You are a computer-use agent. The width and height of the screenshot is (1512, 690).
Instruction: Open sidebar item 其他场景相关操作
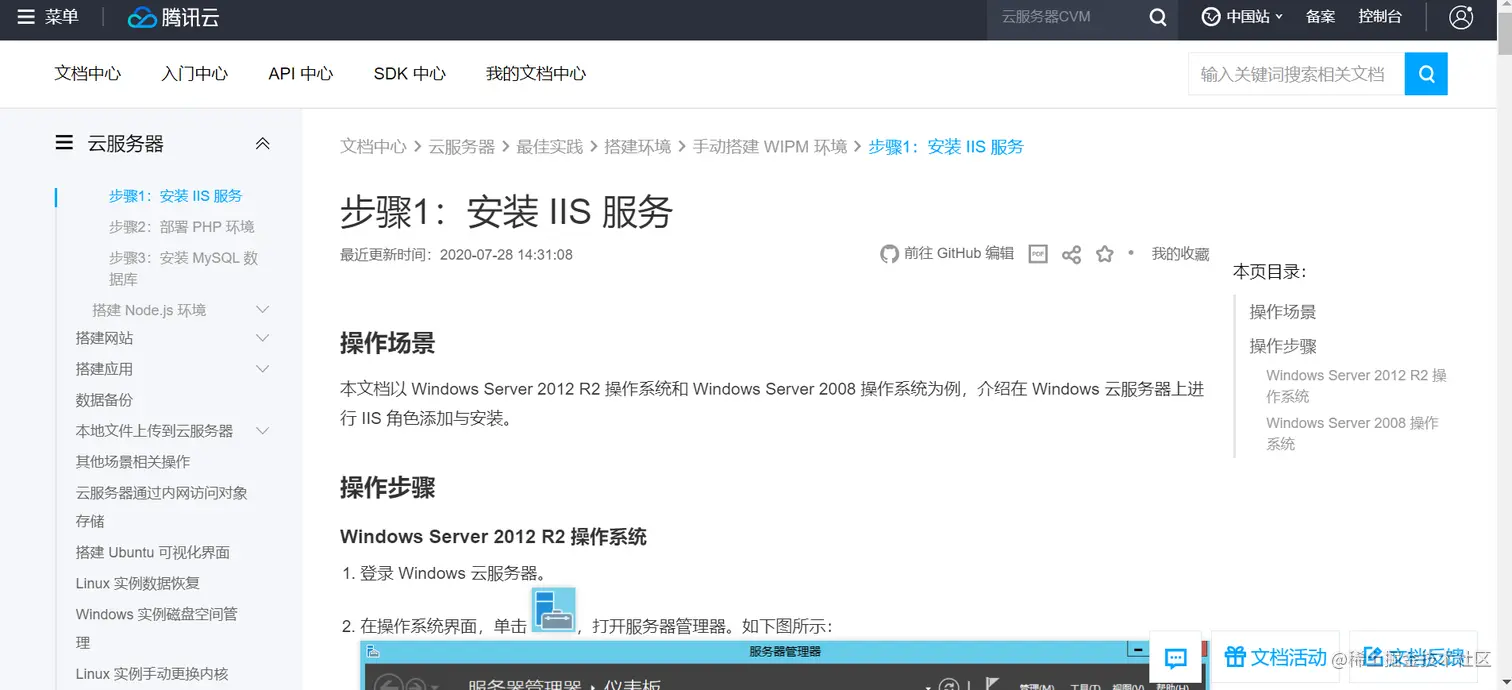click(133, 462)
